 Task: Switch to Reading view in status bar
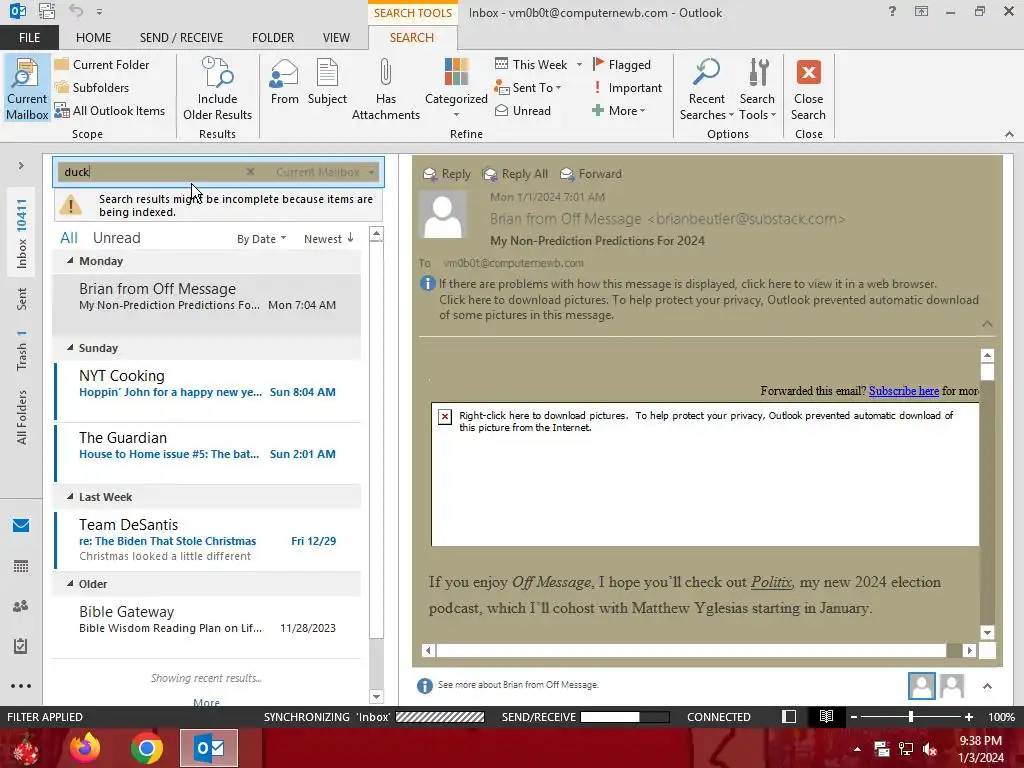[826, 716]
